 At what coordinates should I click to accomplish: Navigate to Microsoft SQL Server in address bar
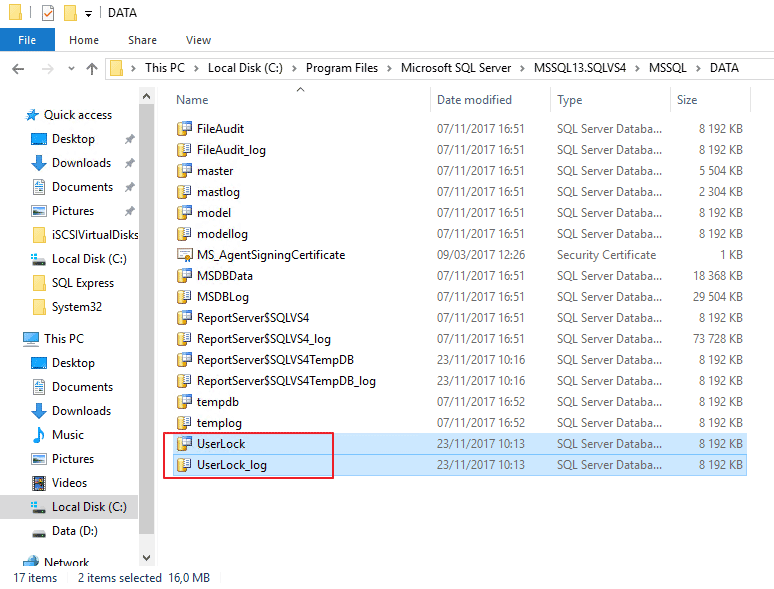click(456, 68)
